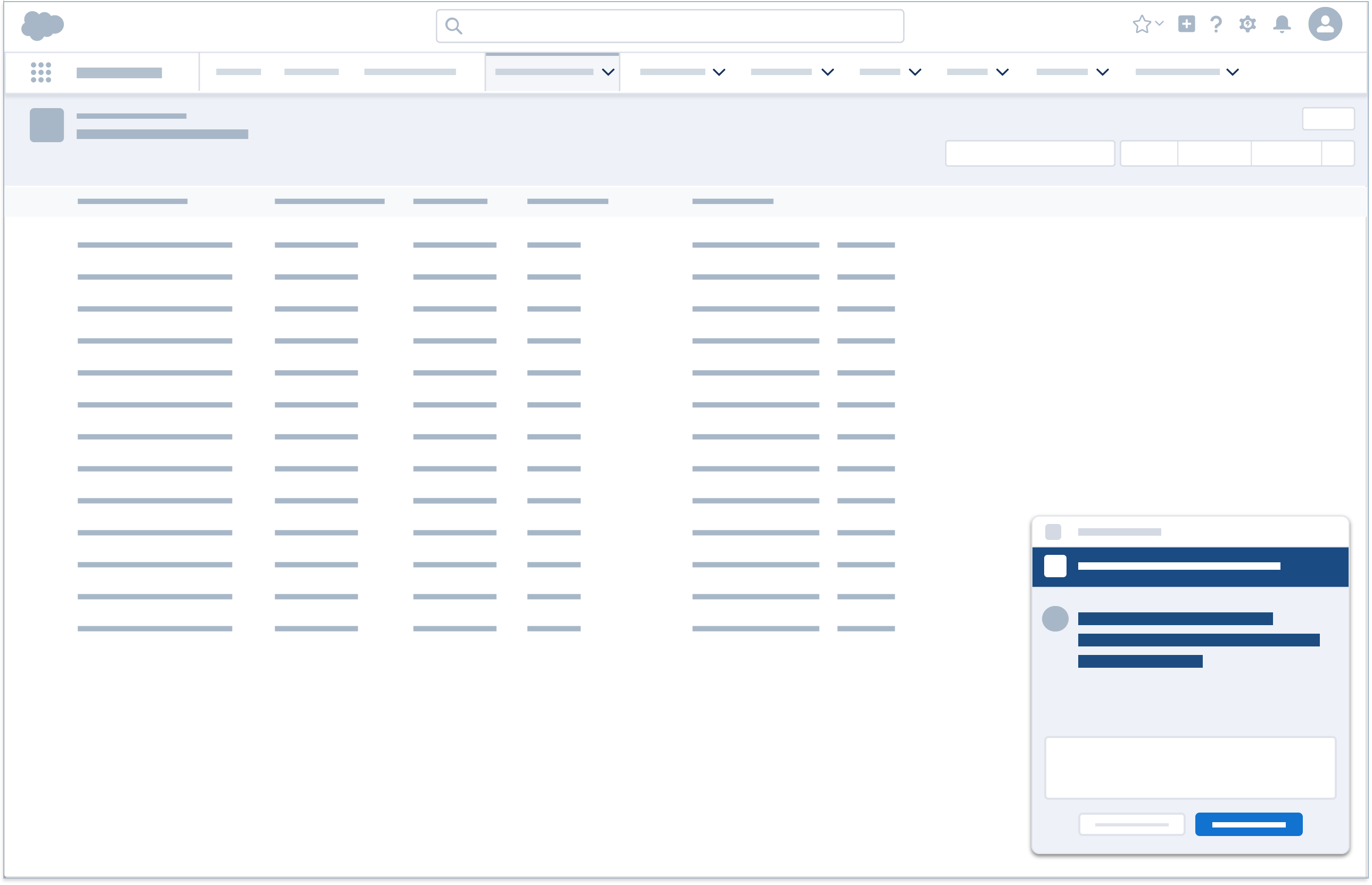
Task: Check the checkbox on the highlighted blue row
Action: pyautogui.click(x=1055, y=566)
